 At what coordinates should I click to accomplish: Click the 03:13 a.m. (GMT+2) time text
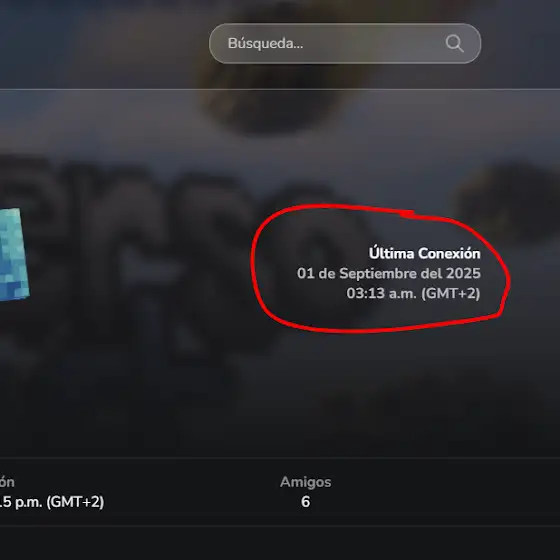point(413,293)
